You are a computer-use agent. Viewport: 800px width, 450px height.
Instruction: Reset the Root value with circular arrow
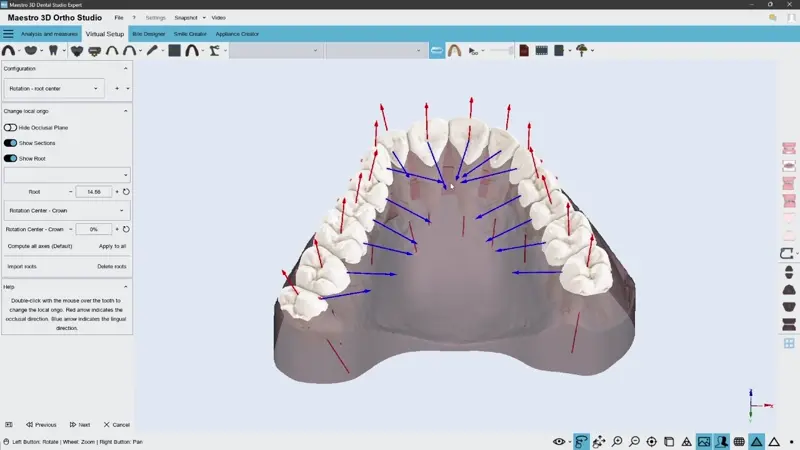pos(126,192)
